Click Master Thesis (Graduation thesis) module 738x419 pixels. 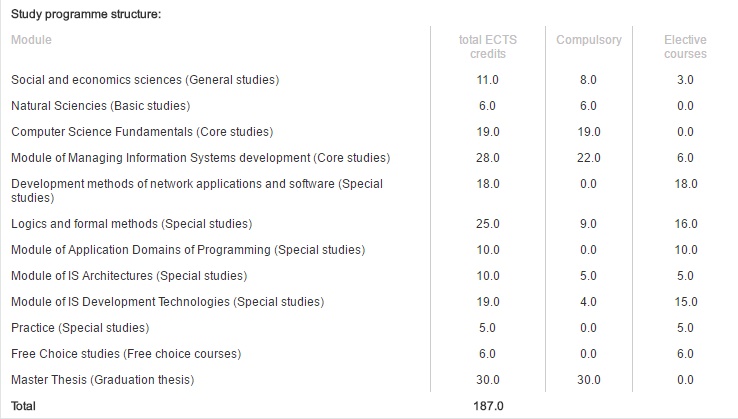click(103, 379)
